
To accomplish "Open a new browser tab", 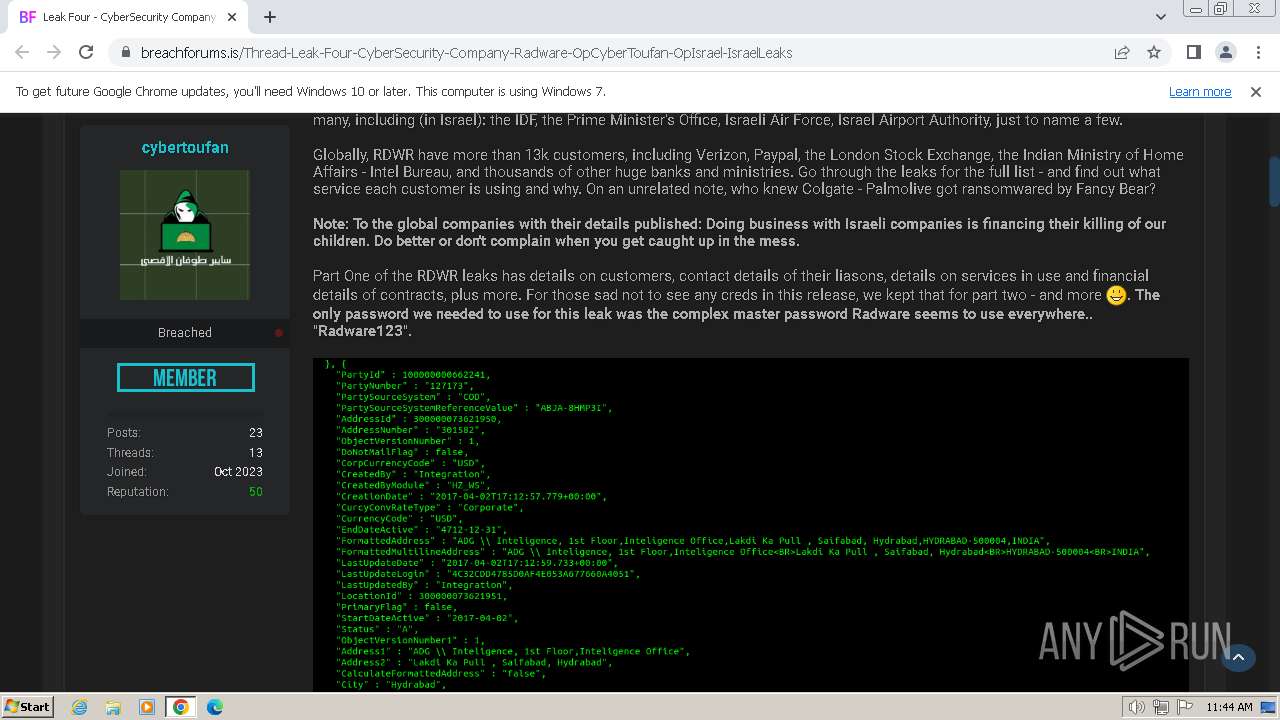I will [270, 17].
